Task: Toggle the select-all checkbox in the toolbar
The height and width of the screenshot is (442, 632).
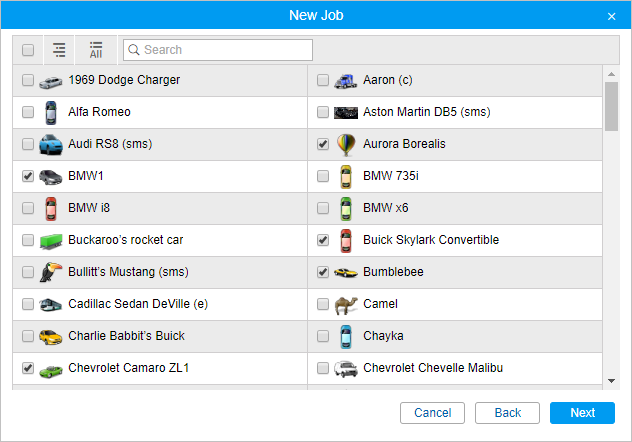Action: [28, 50]
